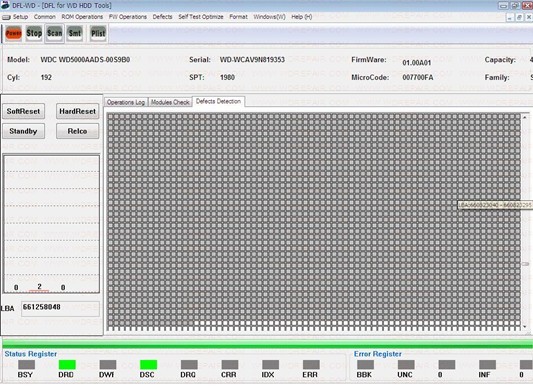Click the HardReset button
This screenshot has width=533, height=386.
(x=78, y=111)
